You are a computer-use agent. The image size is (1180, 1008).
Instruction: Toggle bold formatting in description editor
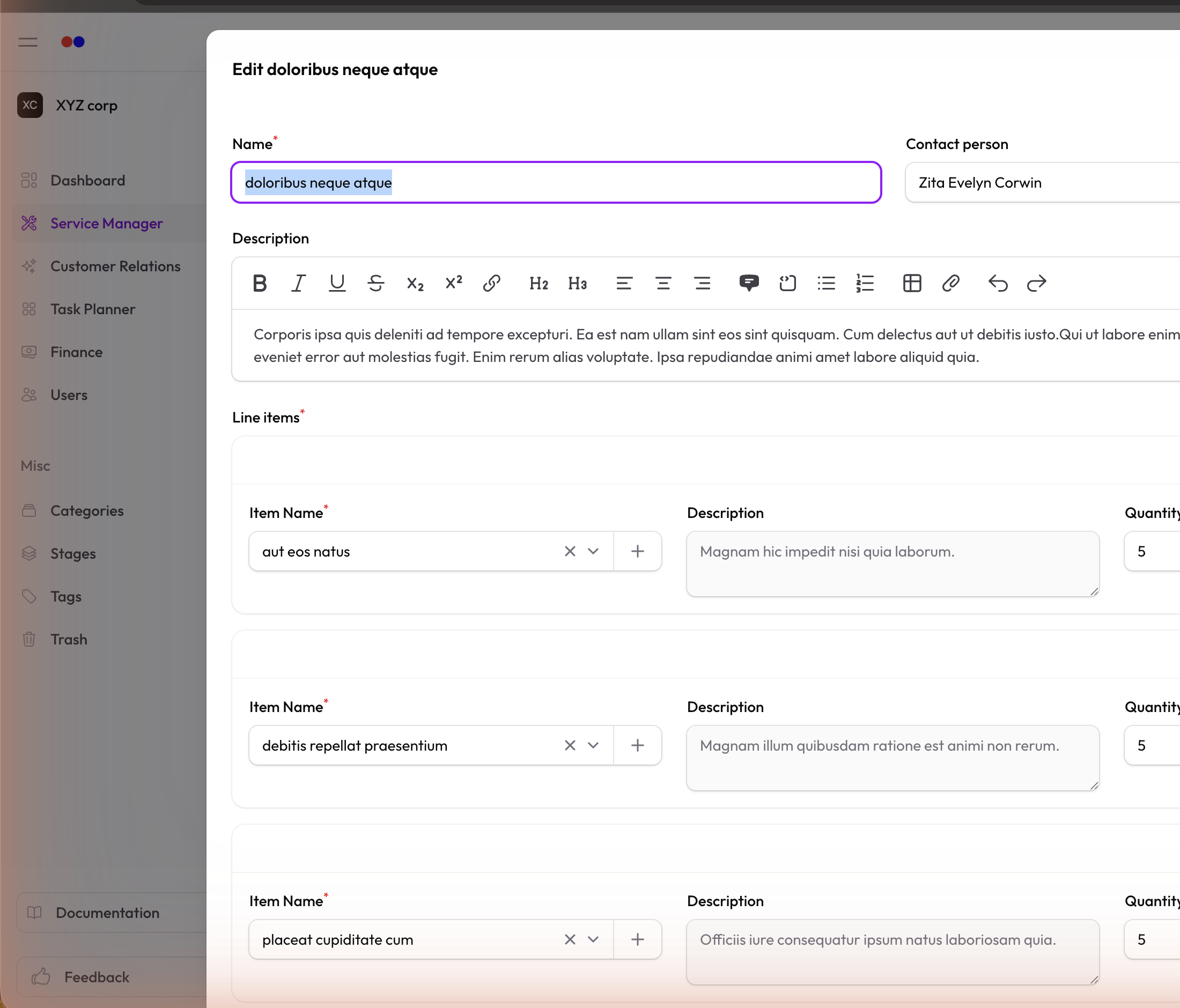[260, 283]
